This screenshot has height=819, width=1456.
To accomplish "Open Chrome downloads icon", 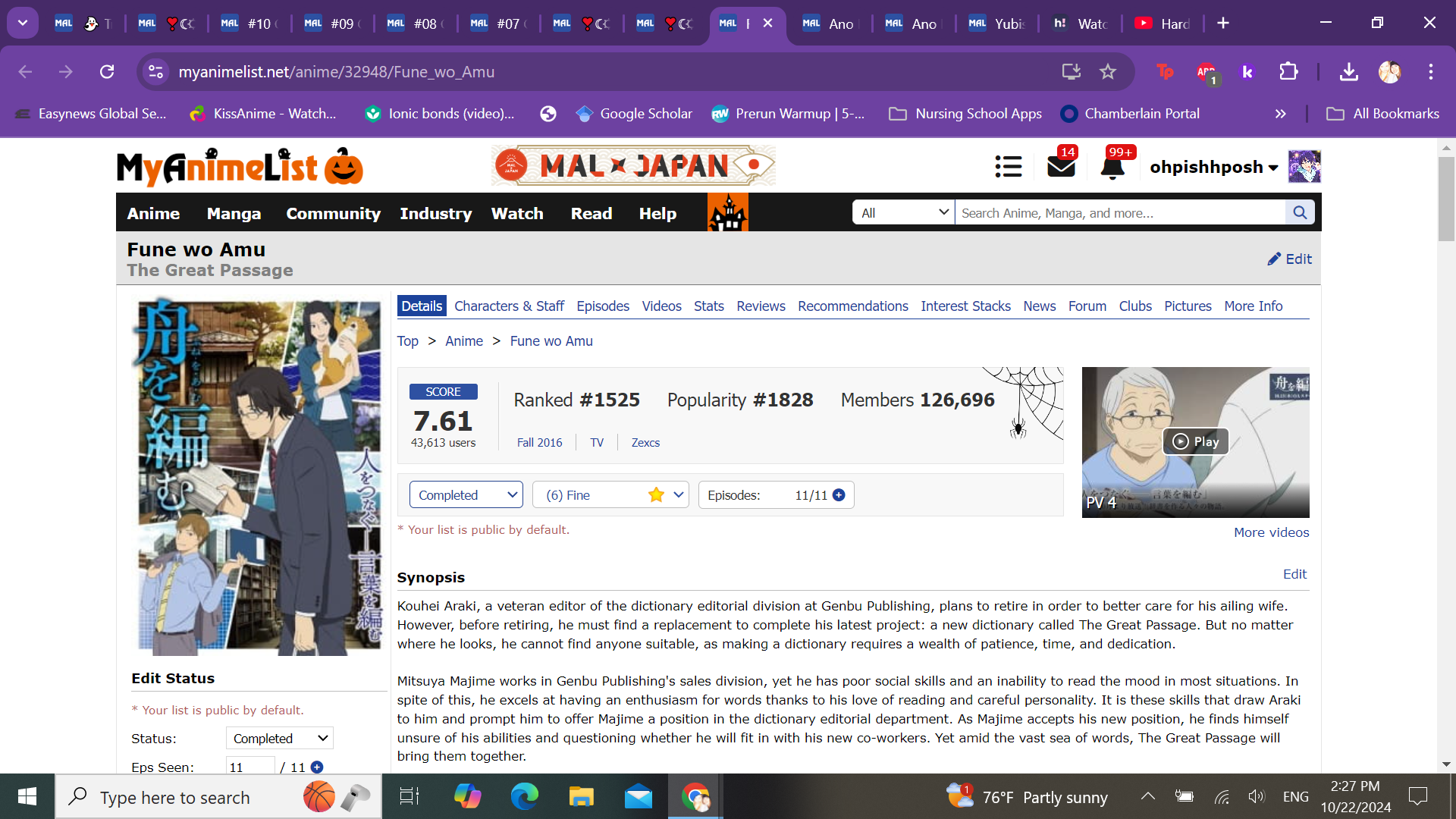I will [x=1348, y=72].
